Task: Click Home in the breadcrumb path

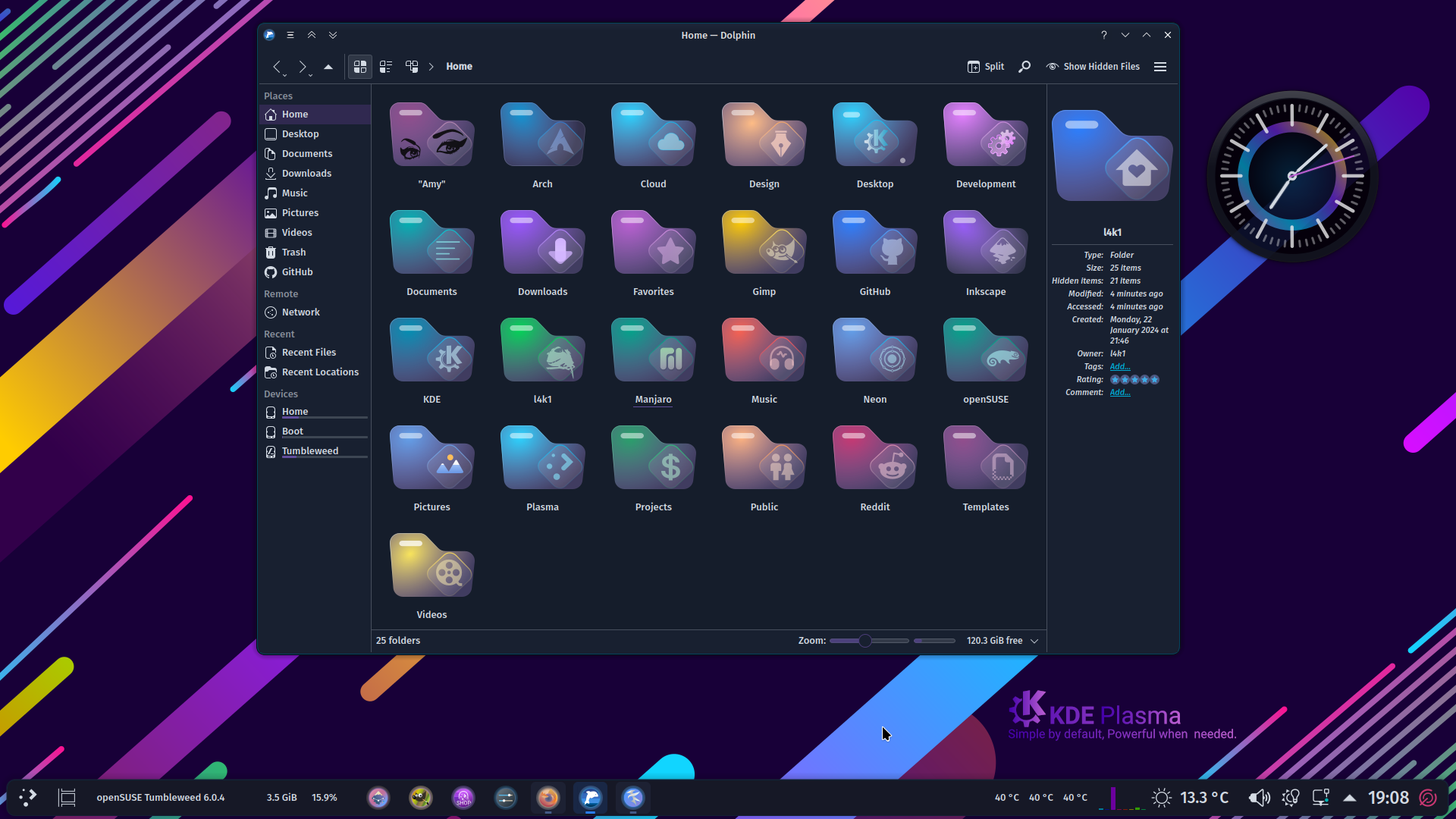Action: pos(459,67)
